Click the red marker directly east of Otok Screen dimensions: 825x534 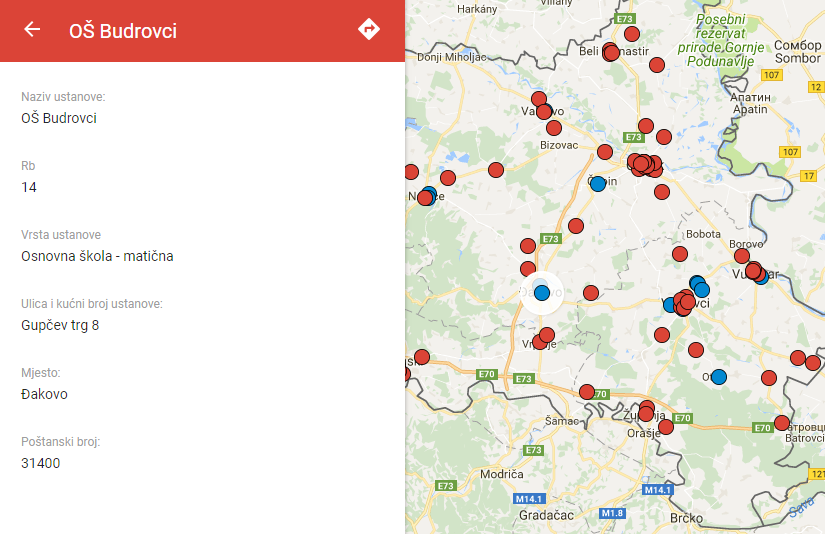pos(769,378)
